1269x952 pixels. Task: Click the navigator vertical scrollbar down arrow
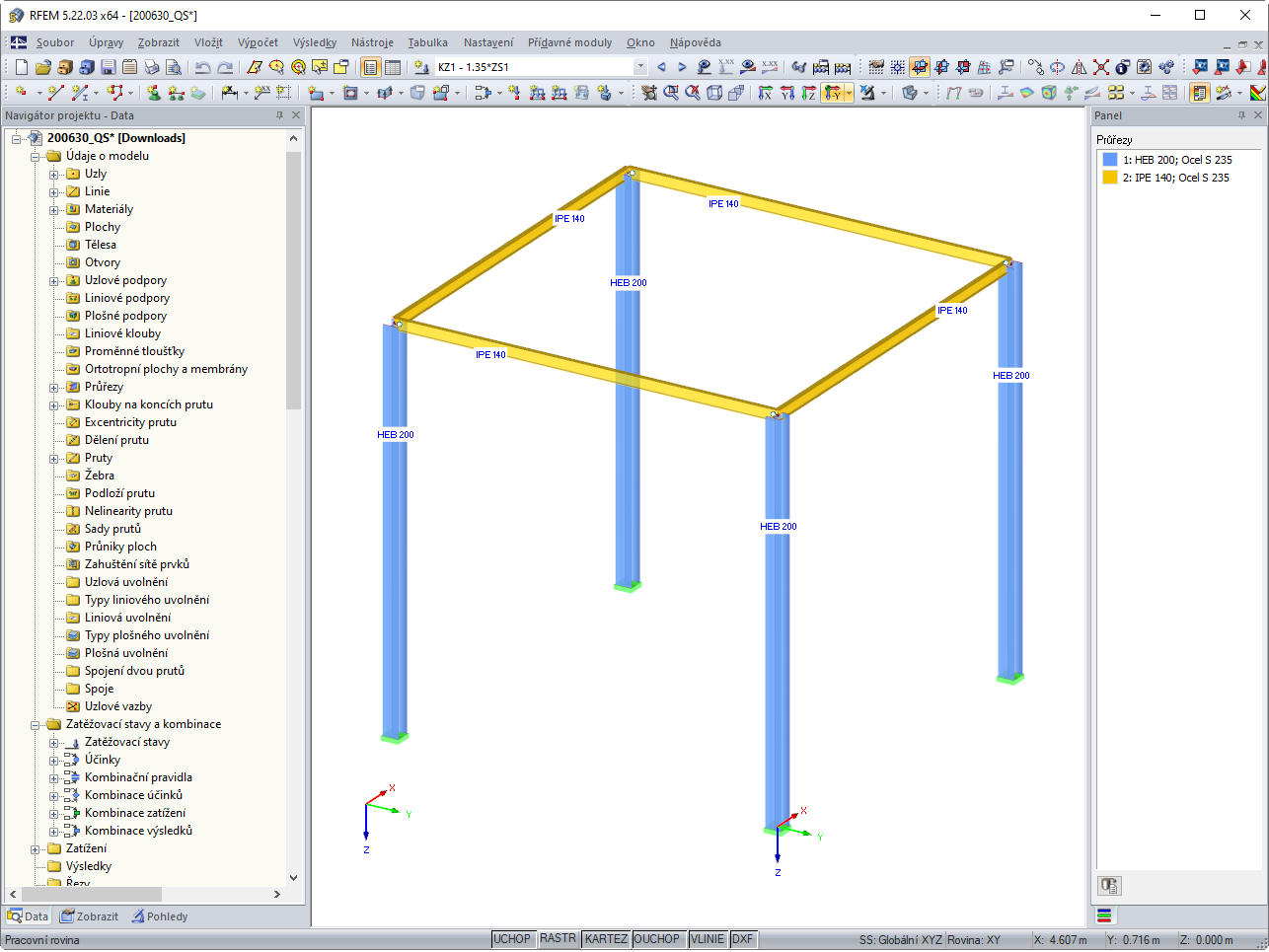point(293,877)
